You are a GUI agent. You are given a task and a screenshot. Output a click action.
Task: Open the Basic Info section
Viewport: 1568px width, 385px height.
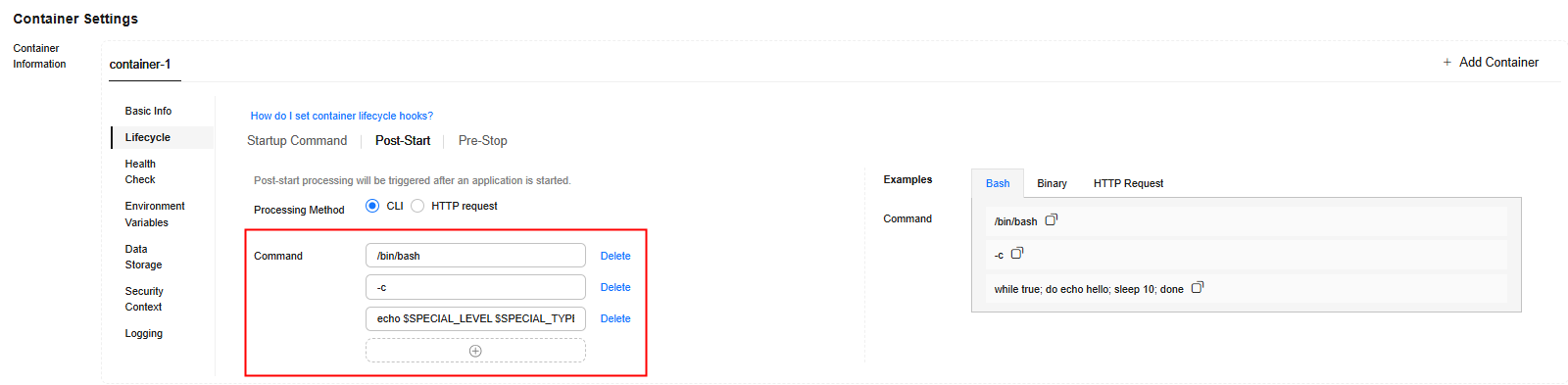click(x=148, y=111)
